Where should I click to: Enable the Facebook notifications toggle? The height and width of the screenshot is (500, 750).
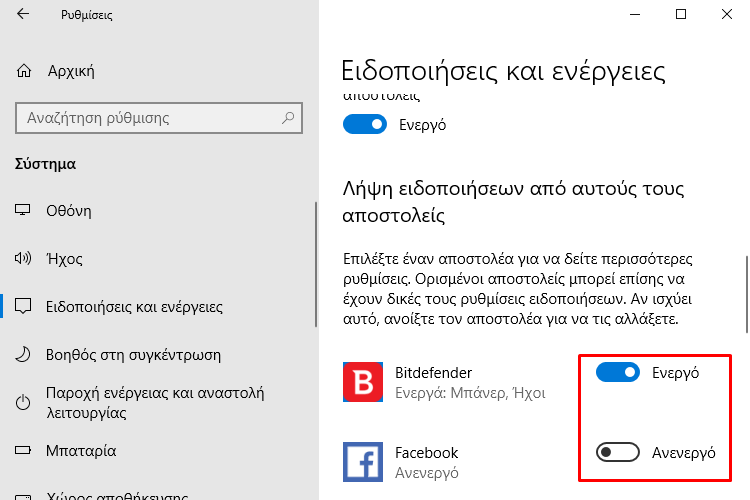click(618, 452)
